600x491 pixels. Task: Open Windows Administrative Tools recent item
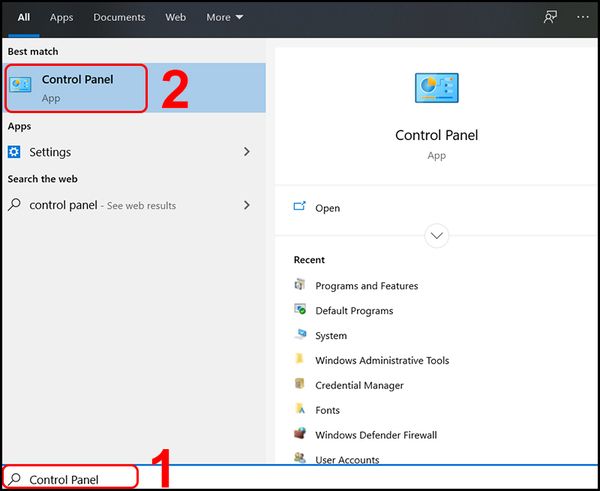pyautogui.click(x=382, y=360)
